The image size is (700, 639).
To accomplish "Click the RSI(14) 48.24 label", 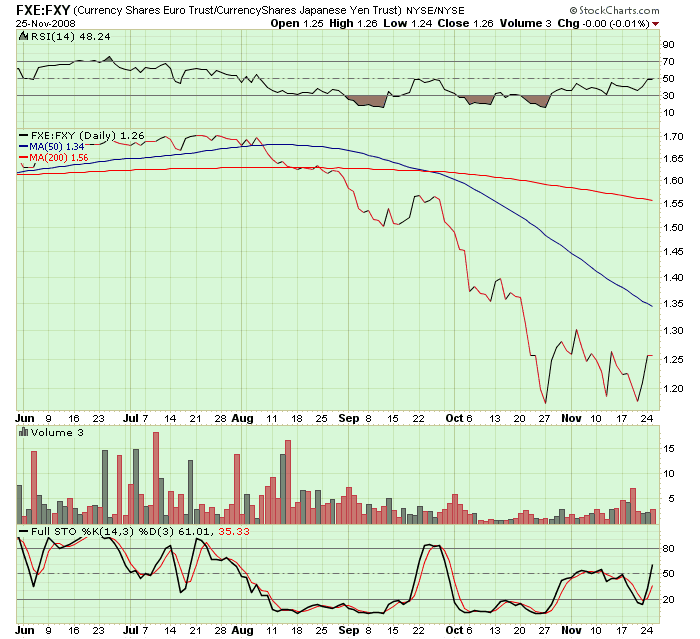I will click(71, 37).
